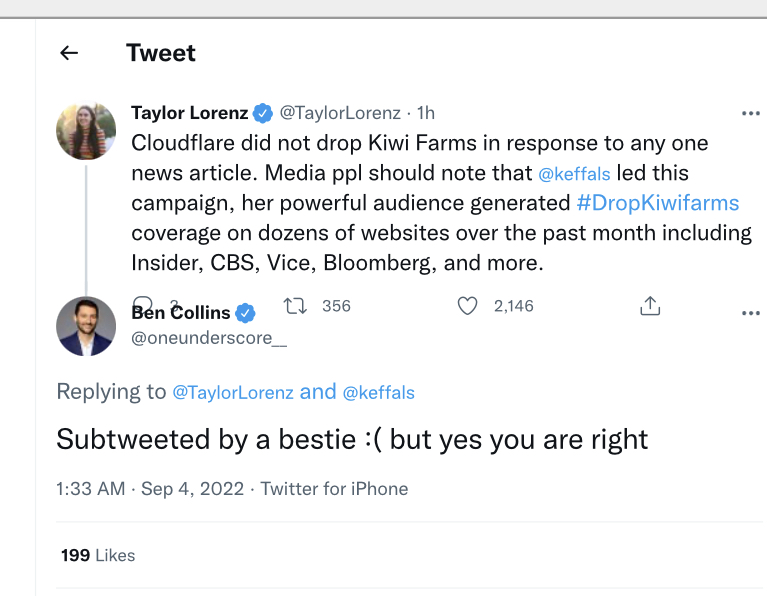Click Taylor Lorenz display name
Screen dimensions: 767x596
click(190, 113)
